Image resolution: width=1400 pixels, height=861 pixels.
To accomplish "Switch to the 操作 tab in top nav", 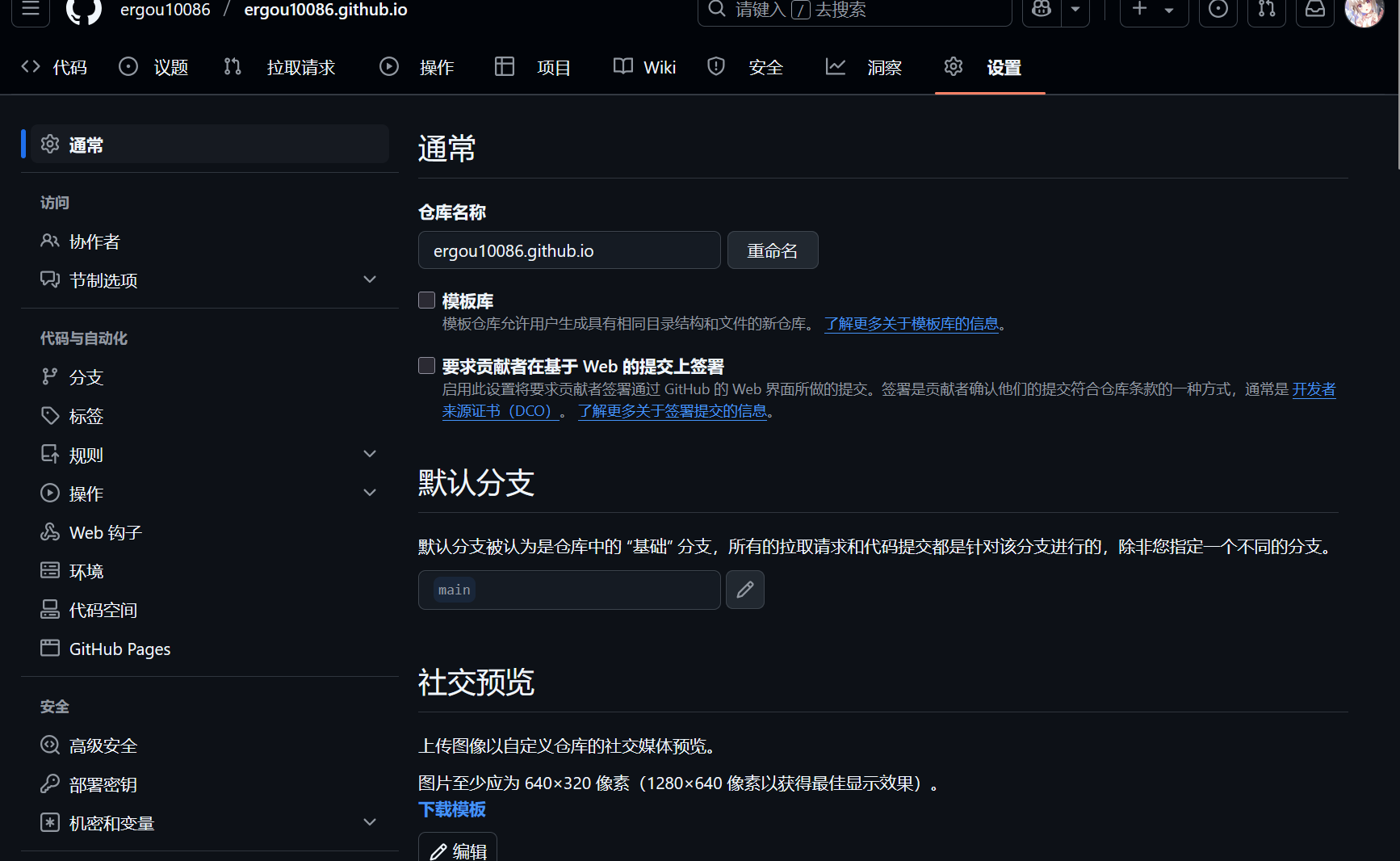I will [x=417, y=67].
